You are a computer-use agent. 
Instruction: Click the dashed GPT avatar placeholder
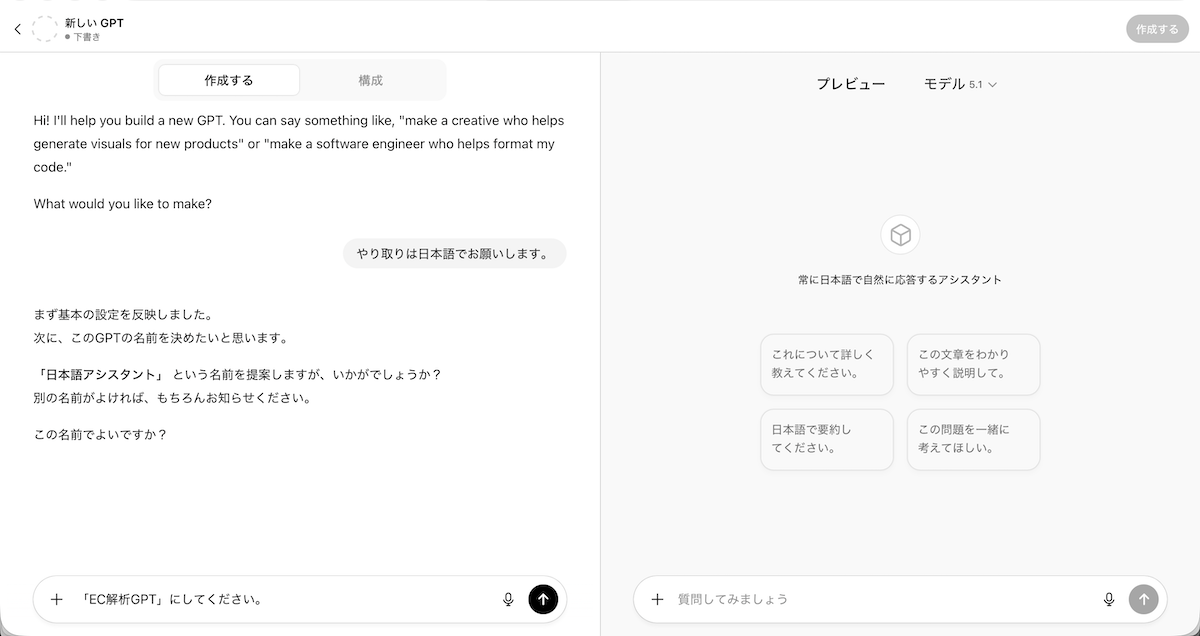45,29
